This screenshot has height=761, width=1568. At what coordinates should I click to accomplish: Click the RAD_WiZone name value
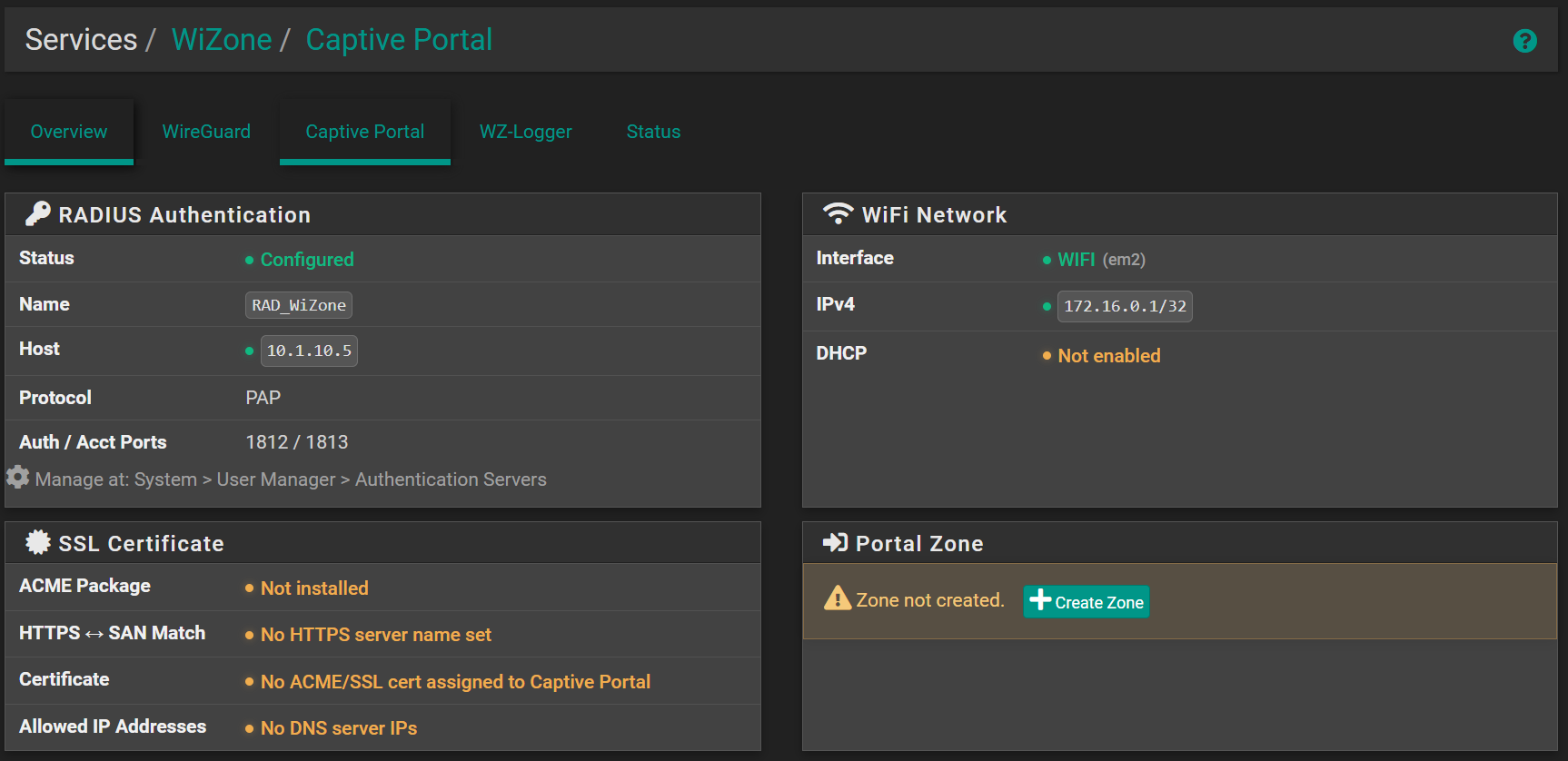tap(299, 305)
